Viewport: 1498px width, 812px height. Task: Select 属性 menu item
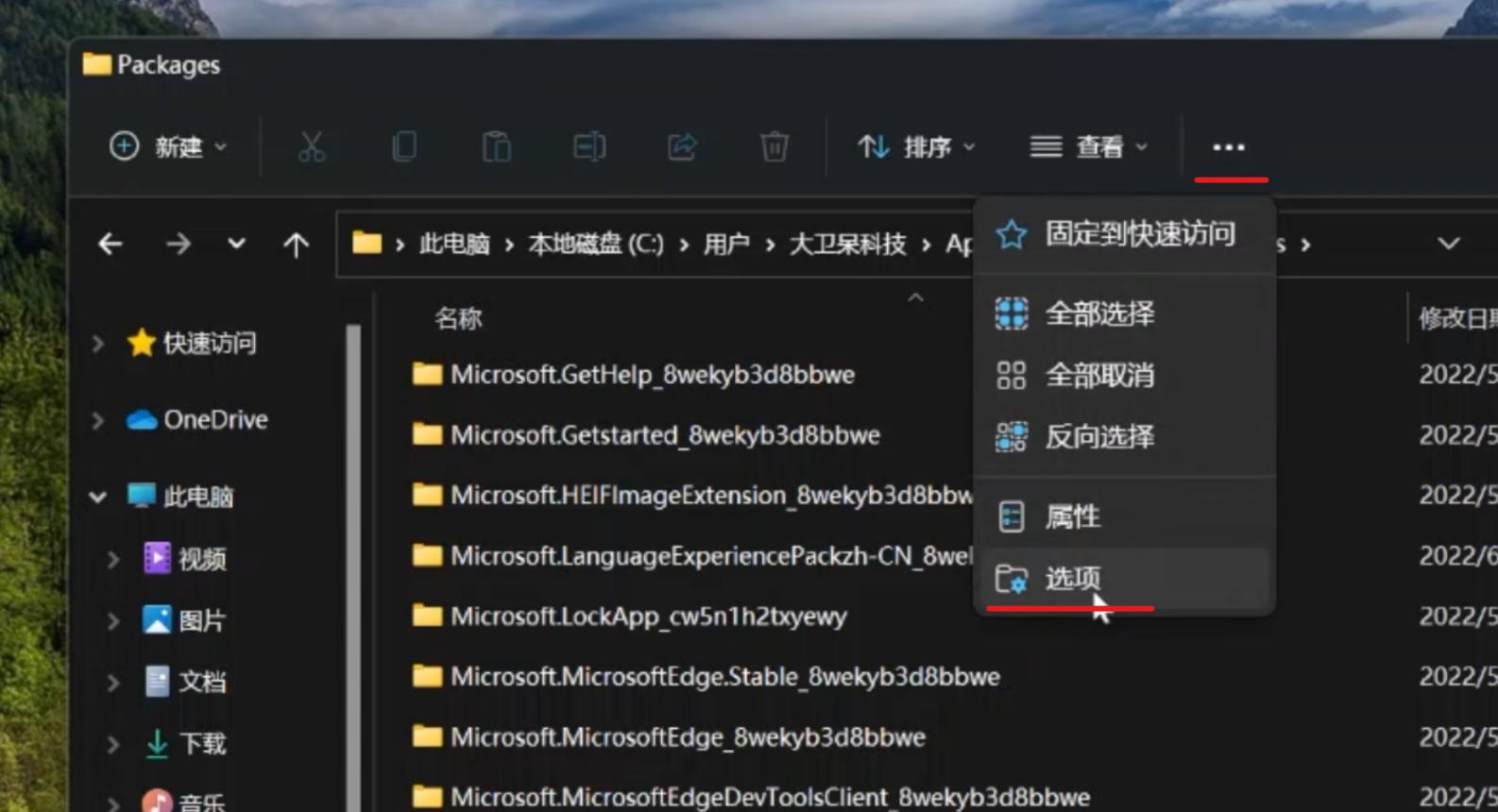click(1124, 516)
